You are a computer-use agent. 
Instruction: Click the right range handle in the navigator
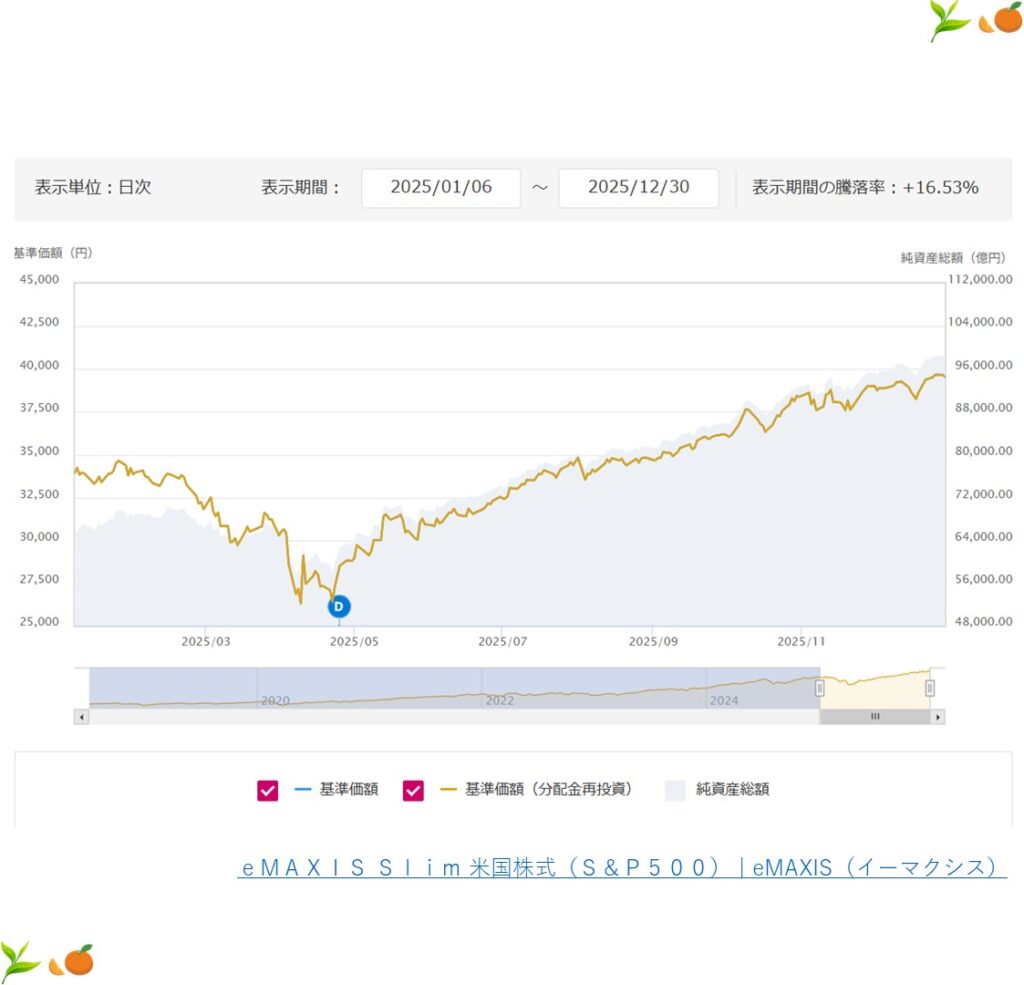pyautogui.click(x=930, y=688)
